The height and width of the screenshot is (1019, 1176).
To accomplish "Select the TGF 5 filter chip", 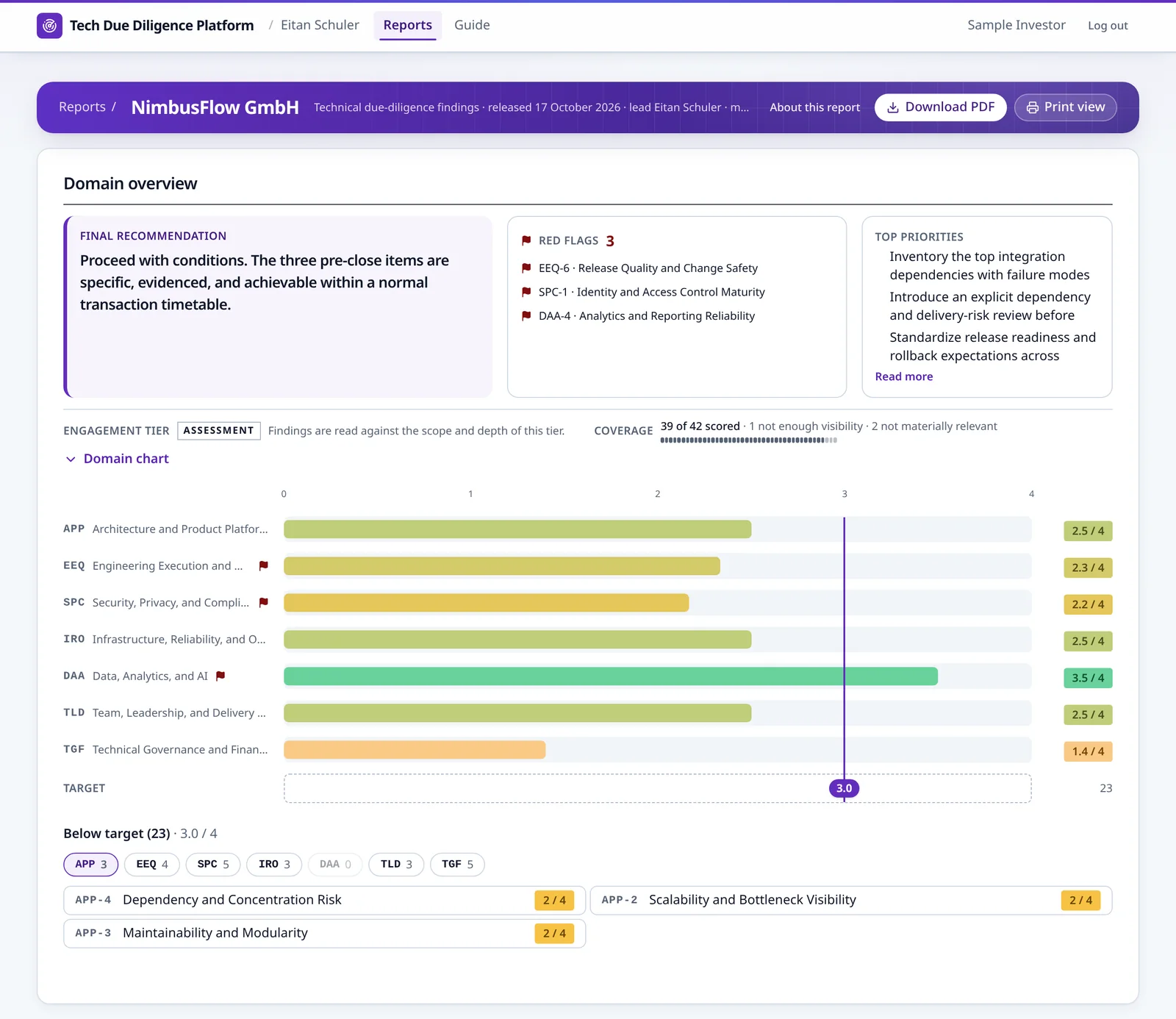I will 457,865.
